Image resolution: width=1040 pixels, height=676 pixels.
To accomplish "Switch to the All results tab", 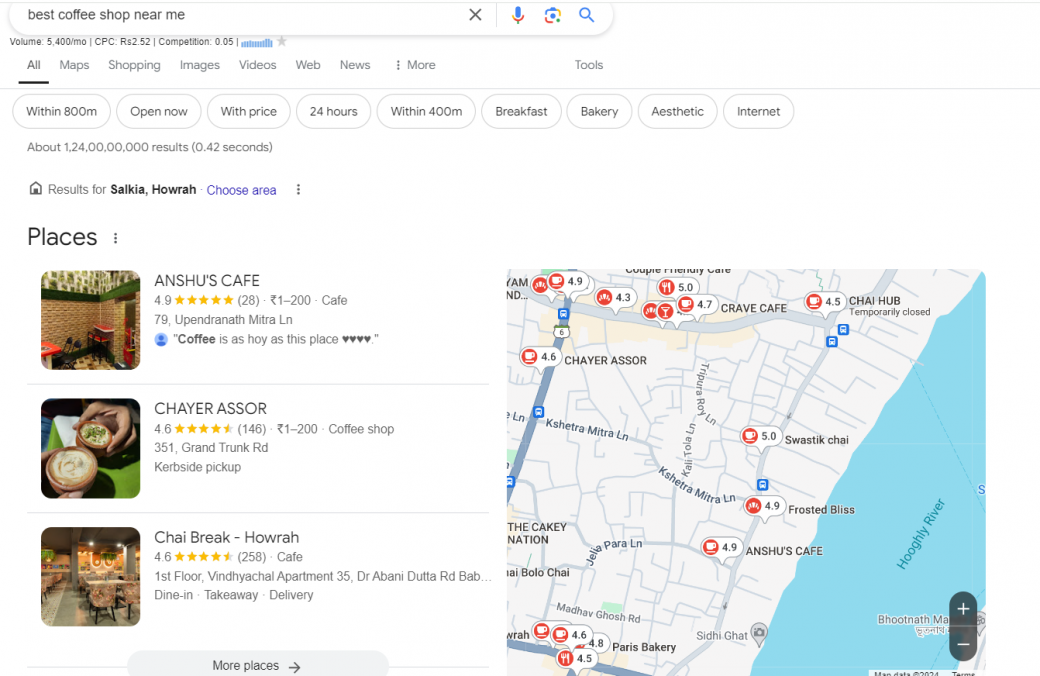I will [33, 65].
